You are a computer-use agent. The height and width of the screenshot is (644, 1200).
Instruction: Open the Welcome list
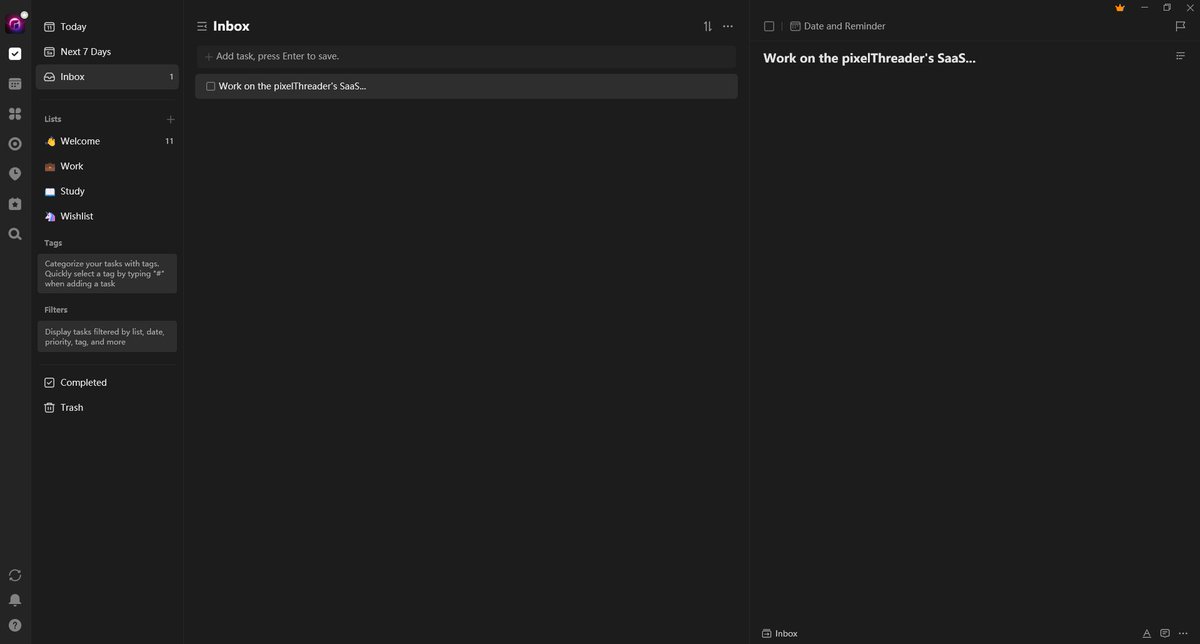pos(107,141)
